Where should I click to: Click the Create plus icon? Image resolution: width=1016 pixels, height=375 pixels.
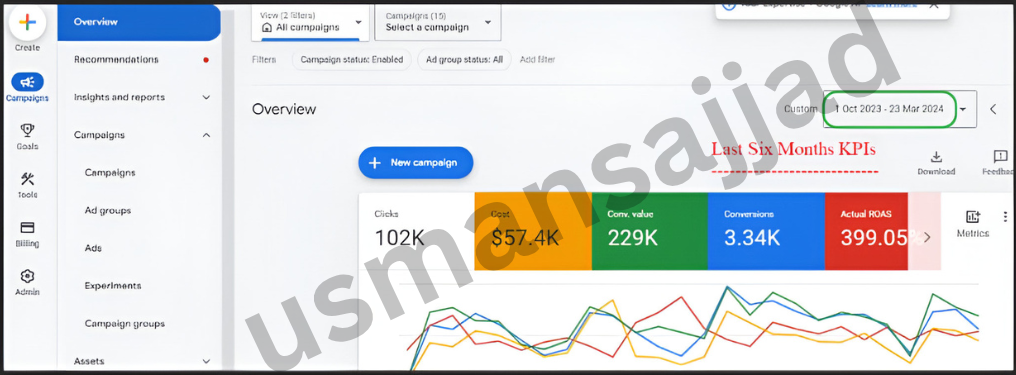[x=27, y=23]
